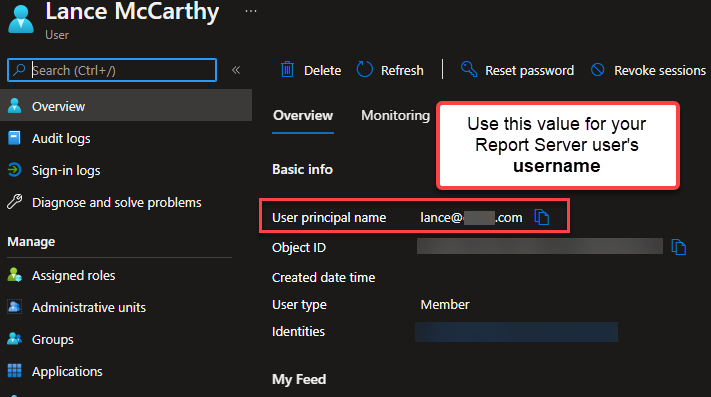Switch to the Overview tab

point(303,116)
